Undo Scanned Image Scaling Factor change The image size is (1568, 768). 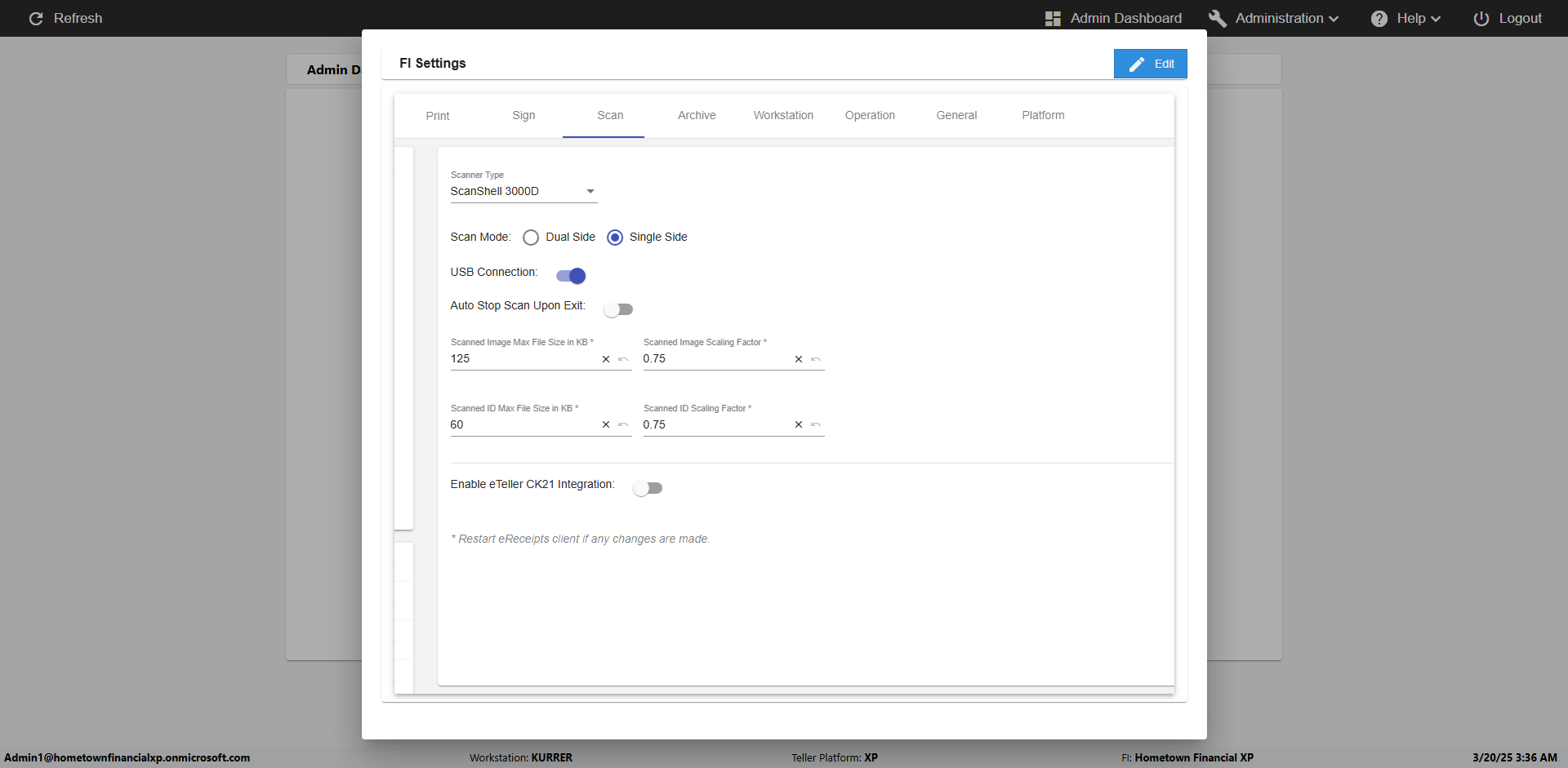(x=816, y=359)
